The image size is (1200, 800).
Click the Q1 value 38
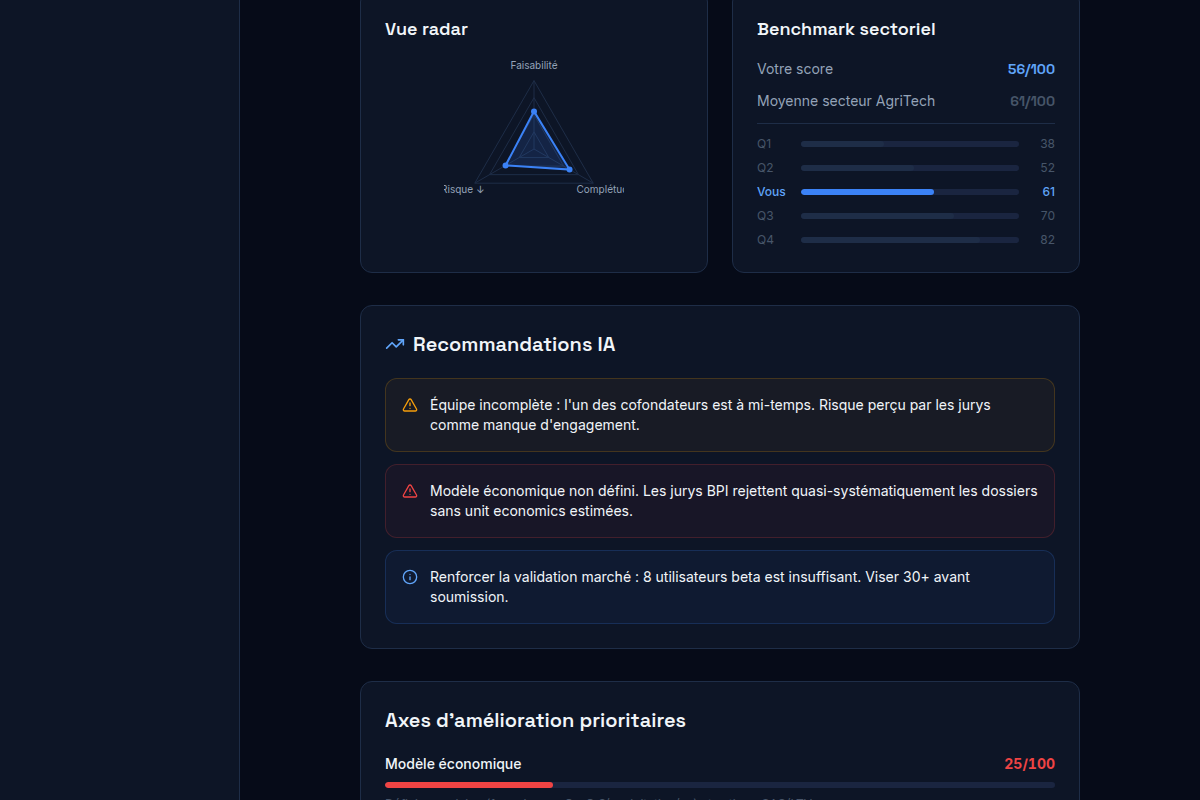(1047, 144)
